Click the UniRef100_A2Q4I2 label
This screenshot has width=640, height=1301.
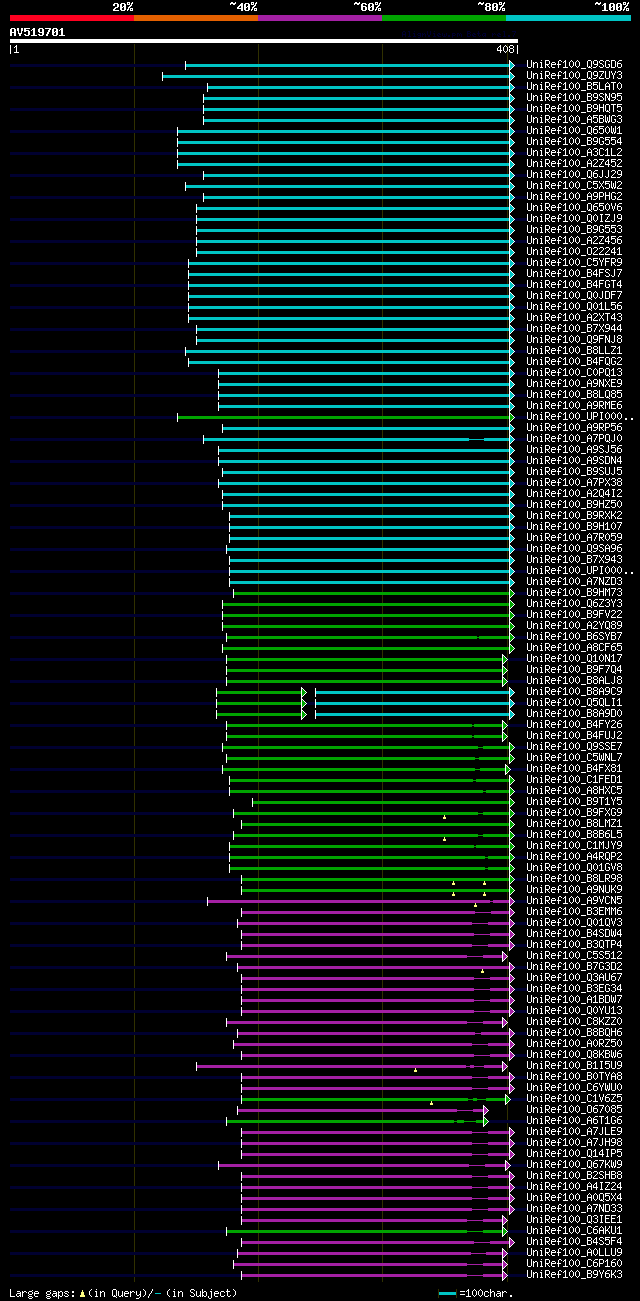[x=574, y=494]
